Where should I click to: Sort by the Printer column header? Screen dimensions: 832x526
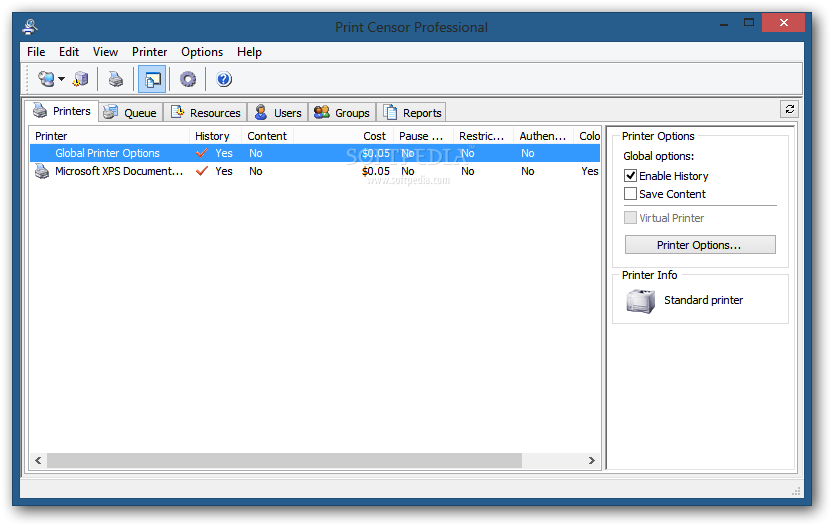109,136
